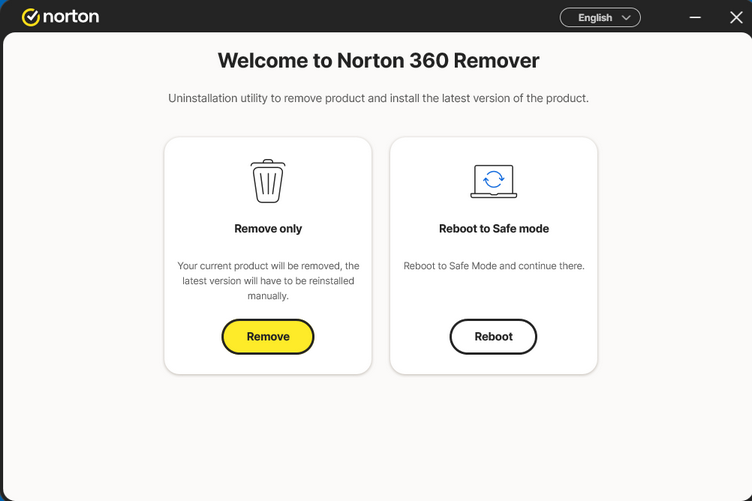Open the English language dropdown
Viewport: 752px width, 501px height.
point(600,17)
